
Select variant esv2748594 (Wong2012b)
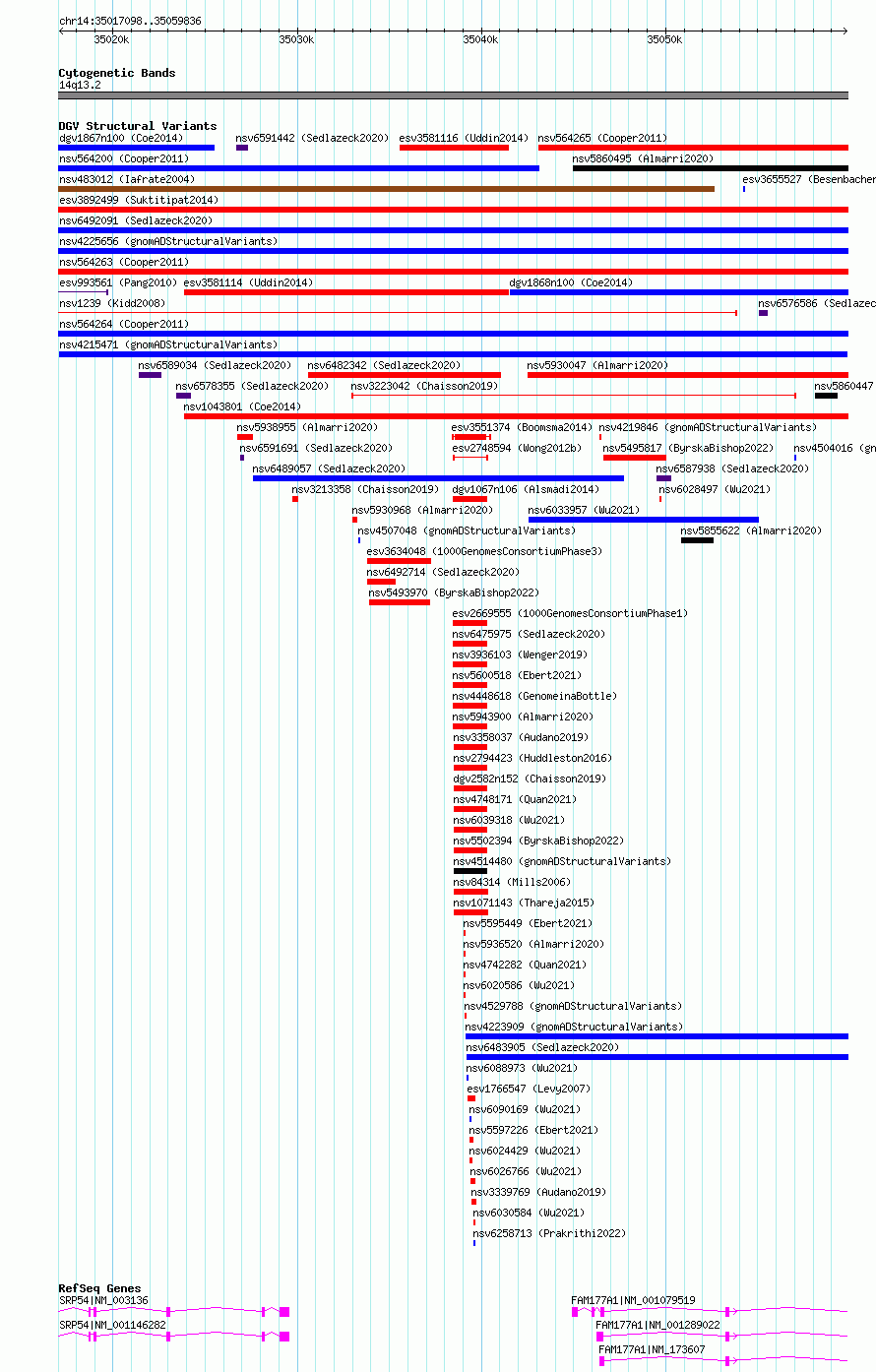click(x=470, y=458)
